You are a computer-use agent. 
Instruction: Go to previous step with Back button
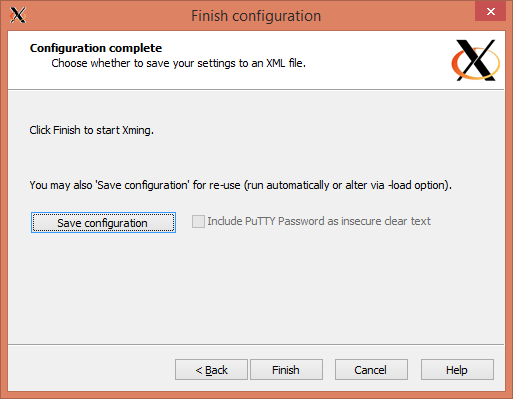pos(211,370)
